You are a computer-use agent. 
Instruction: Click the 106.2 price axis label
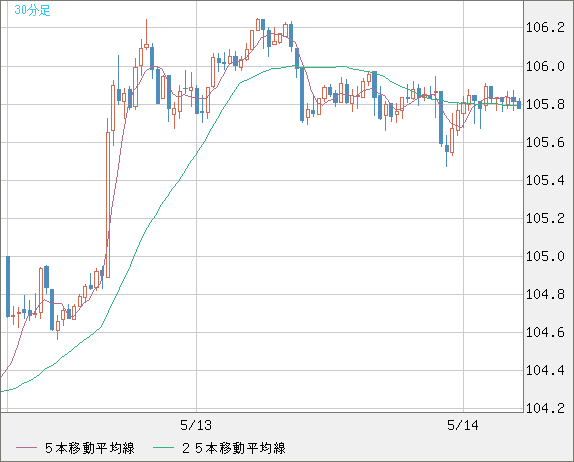[x=545, y=27]
